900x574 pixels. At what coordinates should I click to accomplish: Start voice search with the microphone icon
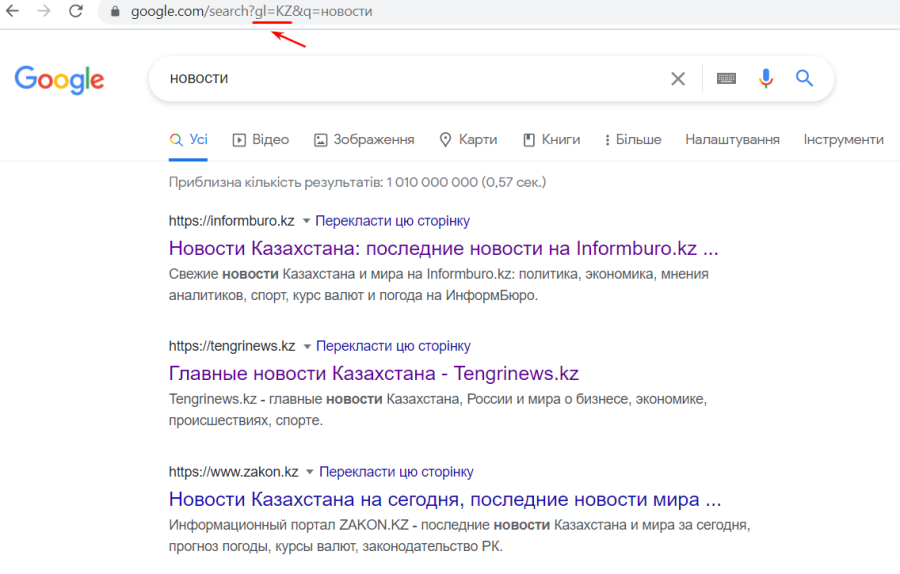click(x=766, y=78)
